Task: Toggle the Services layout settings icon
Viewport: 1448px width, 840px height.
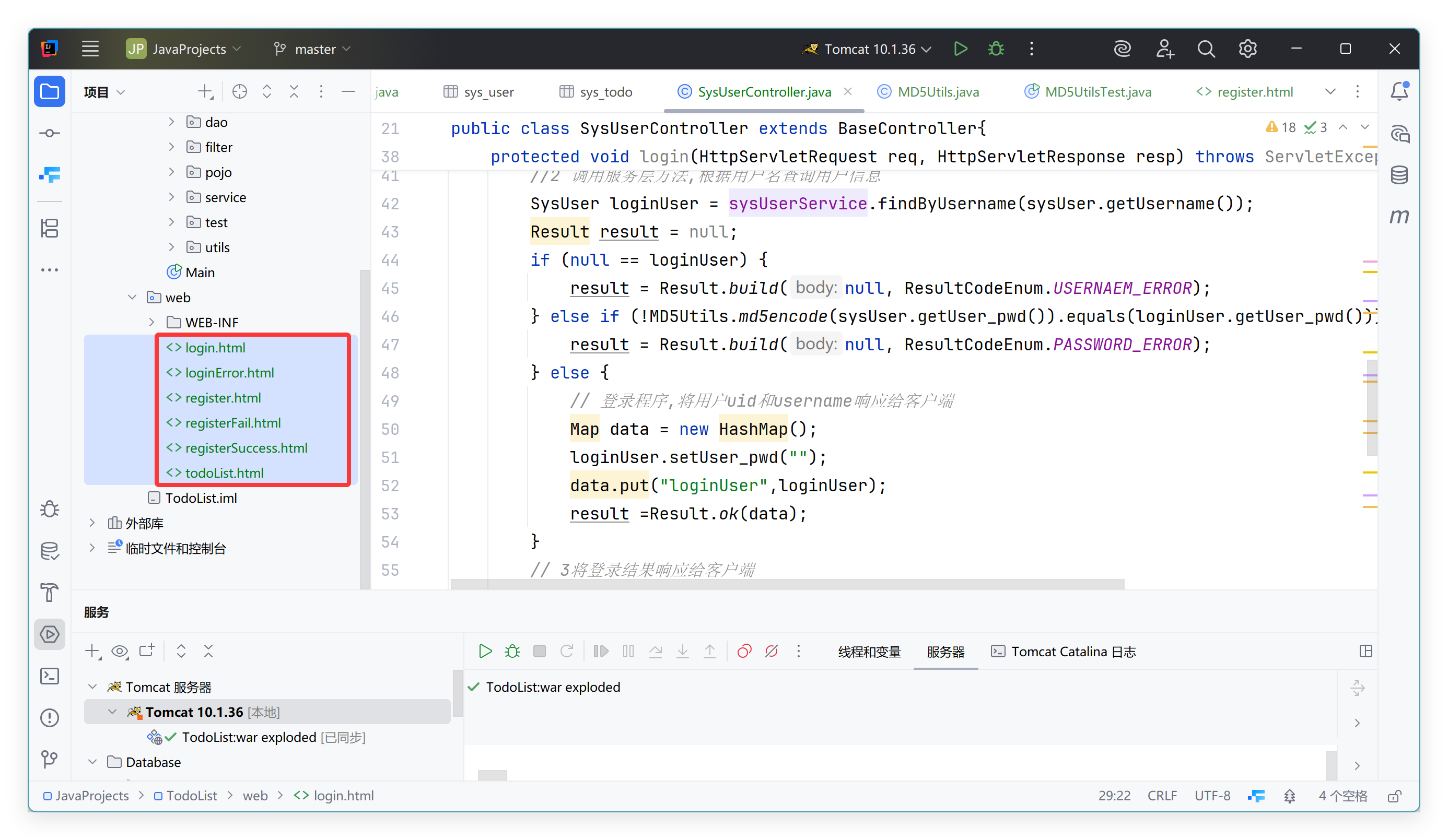Action: [1366, 651]
